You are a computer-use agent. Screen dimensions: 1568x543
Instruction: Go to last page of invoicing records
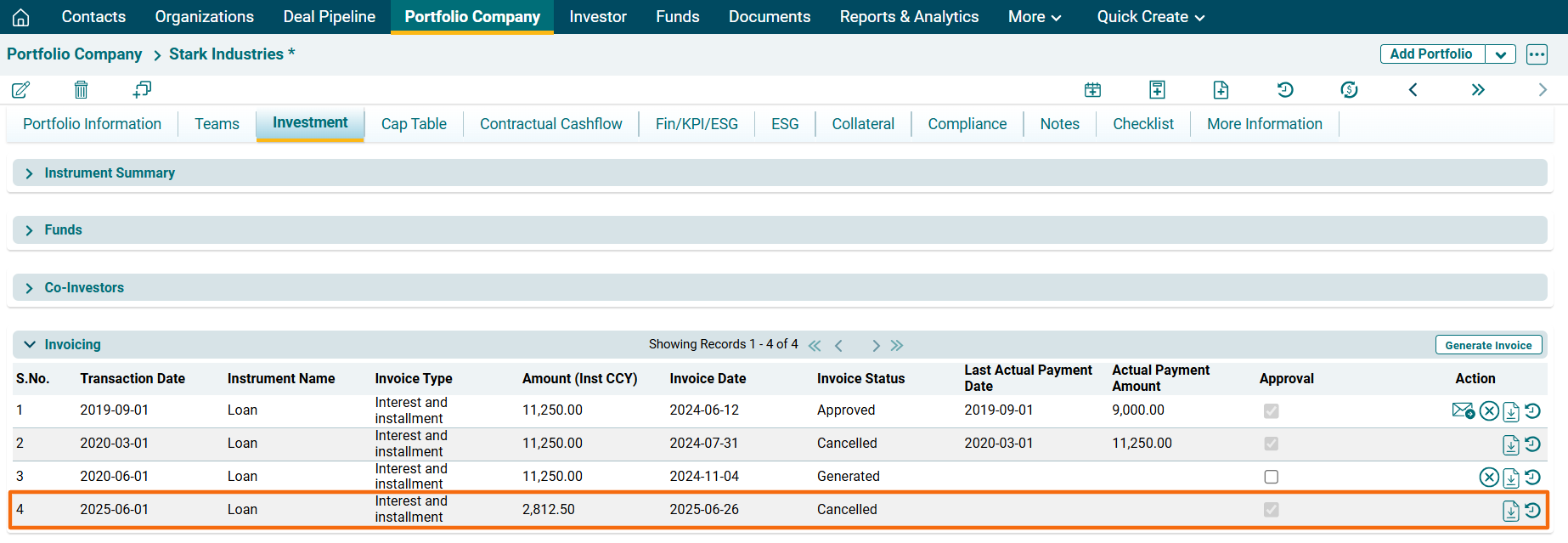click(x=897, y=346)
